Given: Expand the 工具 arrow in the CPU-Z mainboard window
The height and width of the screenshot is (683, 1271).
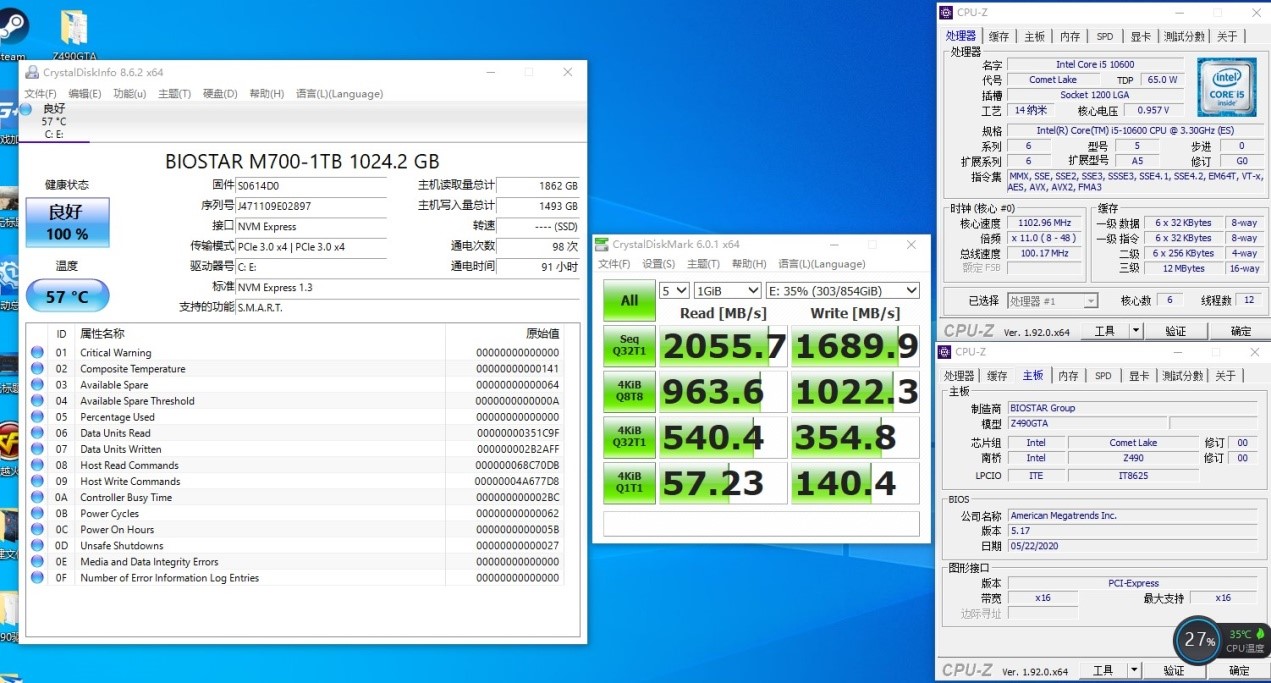Looking at the screenshot, I should tap(1135, 671).
